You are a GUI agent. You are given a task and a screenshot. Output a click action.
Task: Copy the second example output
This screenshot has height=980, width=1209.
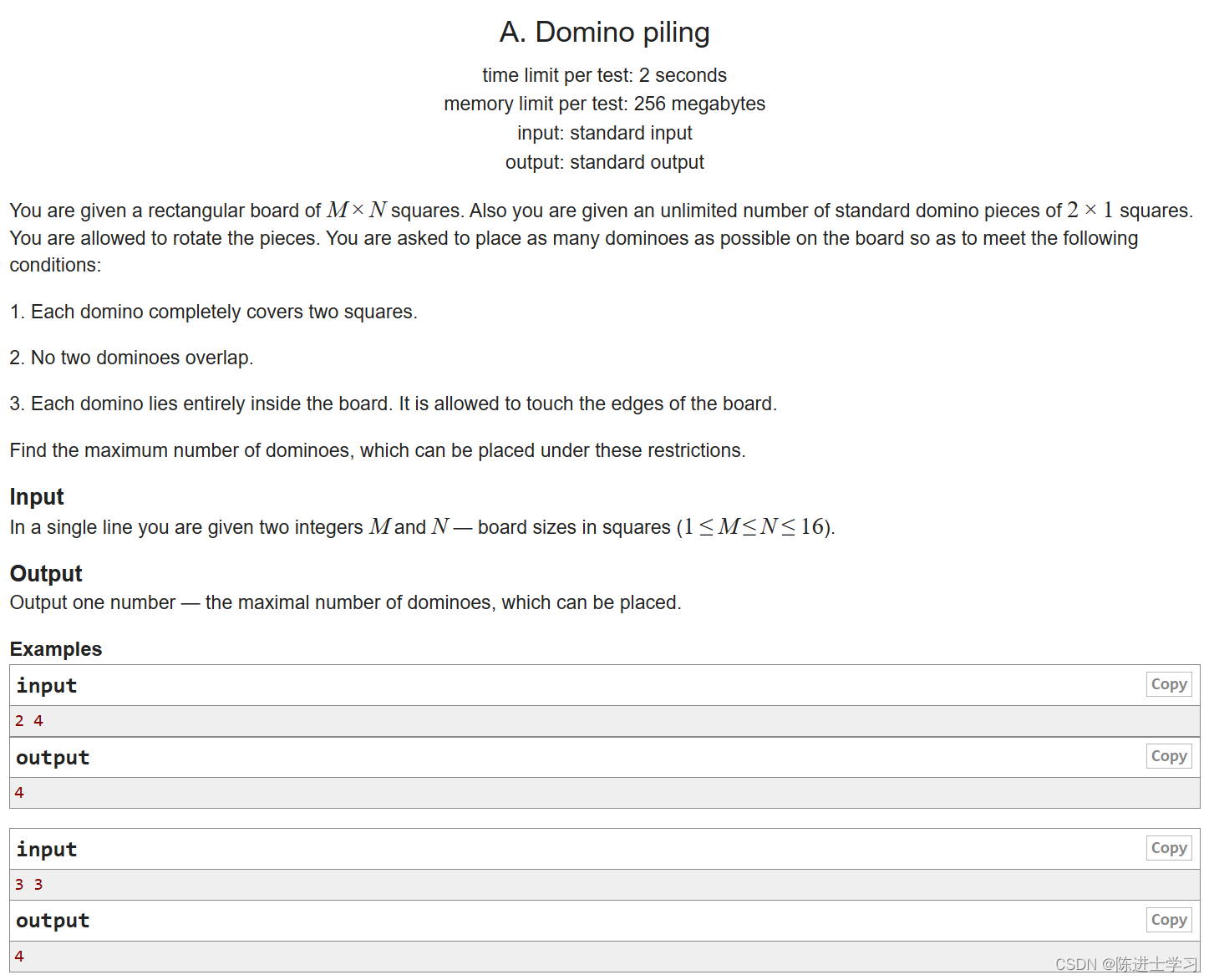click(x=1168, y=920)
